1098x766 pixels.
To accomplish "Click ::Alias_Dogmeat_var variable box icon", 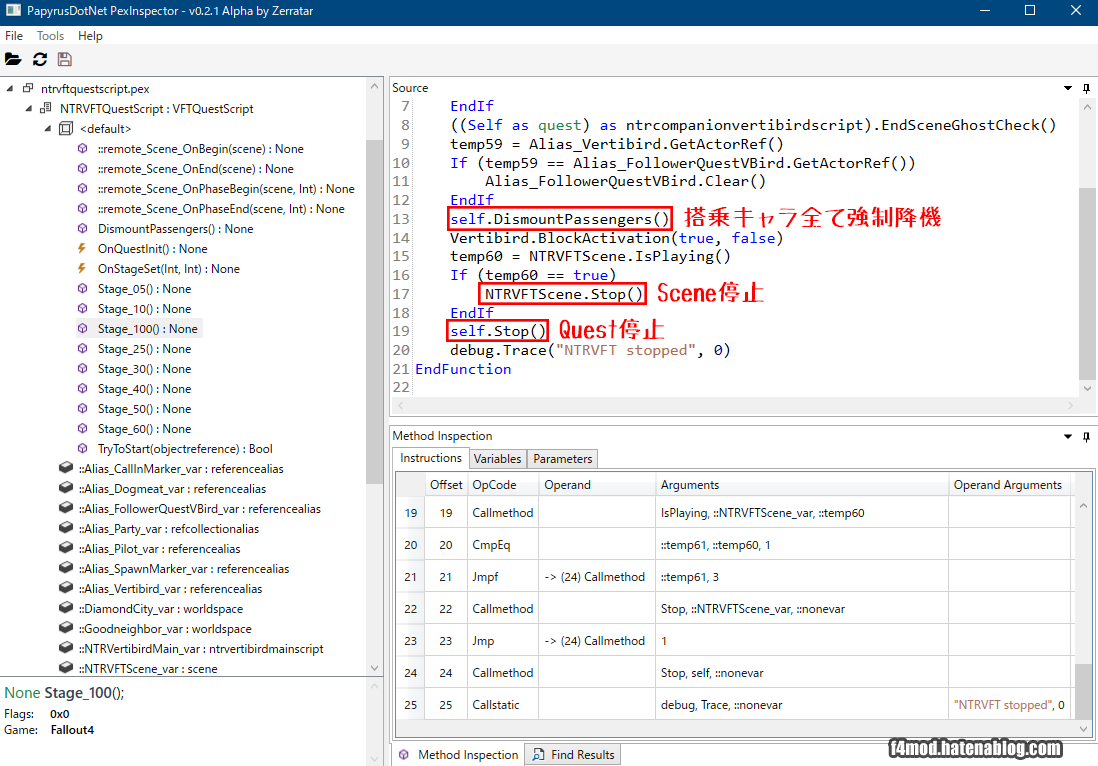I will coord(66,487).
